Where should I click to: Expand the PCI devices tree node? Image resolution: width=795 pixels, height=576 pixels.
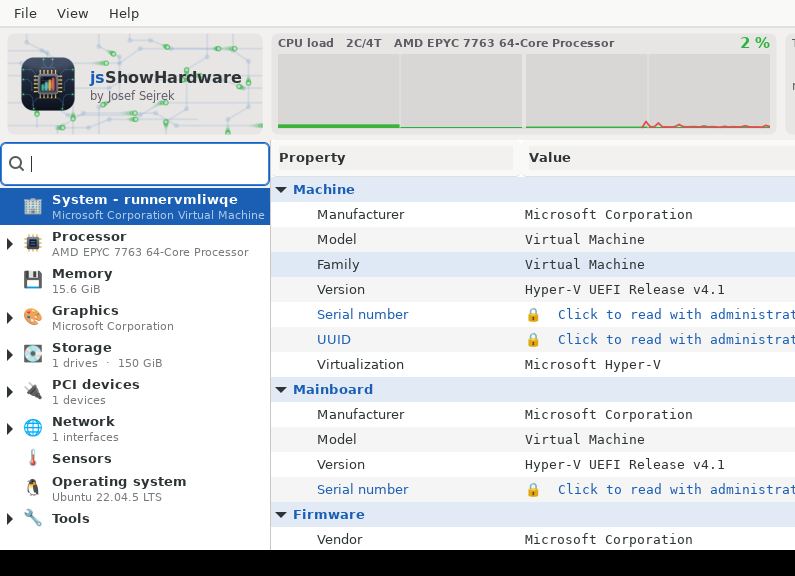pos(9,392)
